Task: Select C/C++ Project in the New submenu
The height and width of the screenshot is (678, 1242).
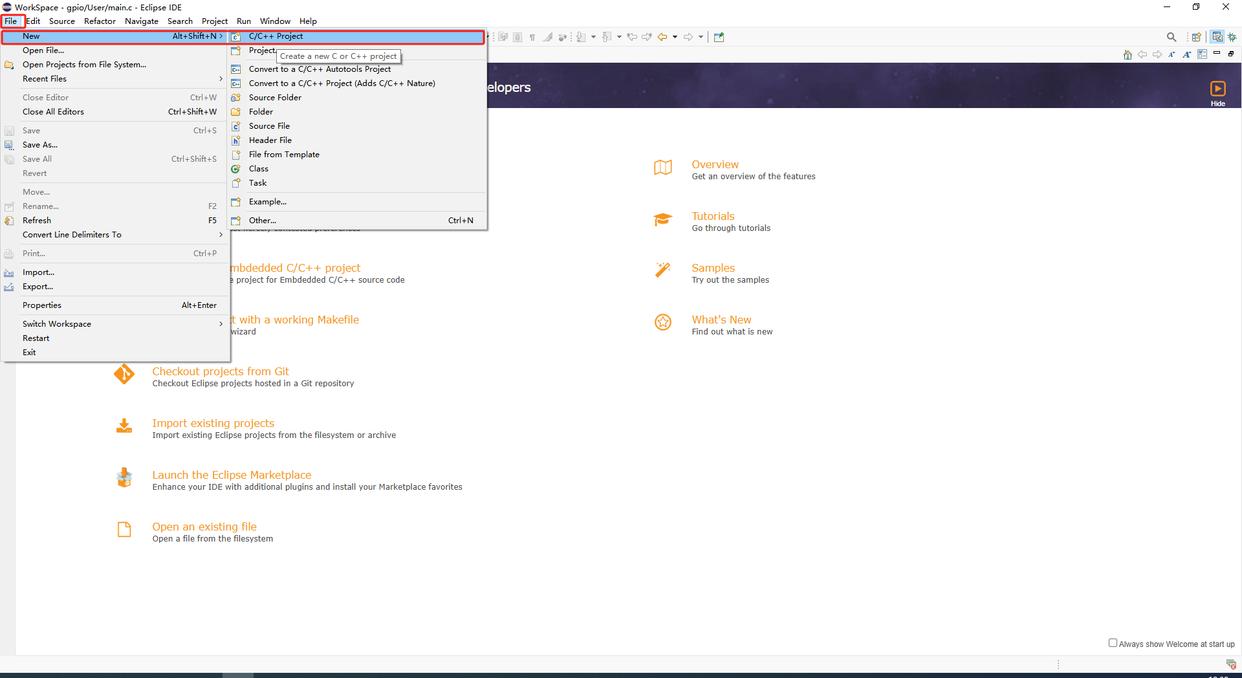Action: (x=357, y=36)
